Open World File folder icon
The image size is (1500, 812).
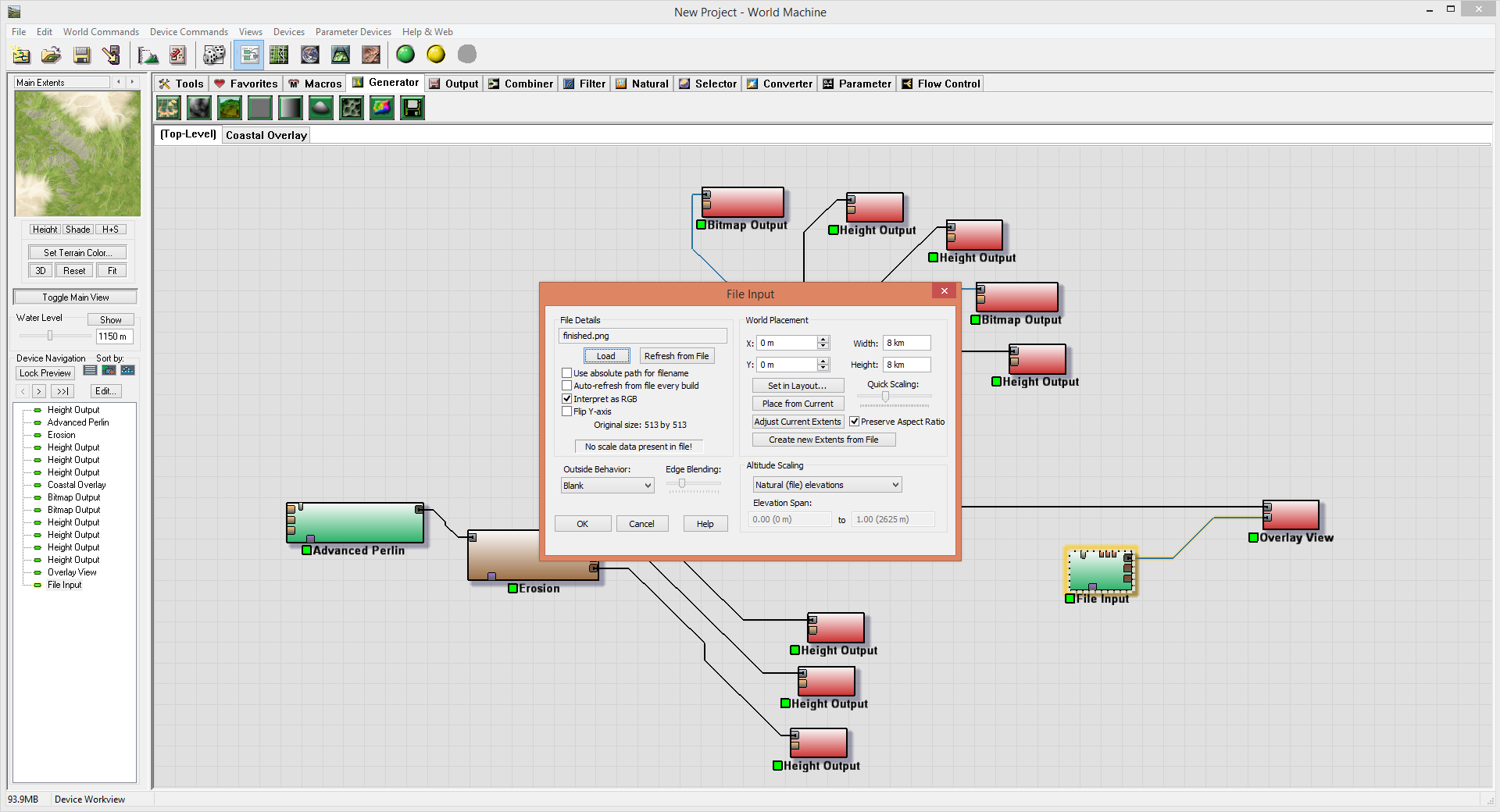click(x=51, y=54)
